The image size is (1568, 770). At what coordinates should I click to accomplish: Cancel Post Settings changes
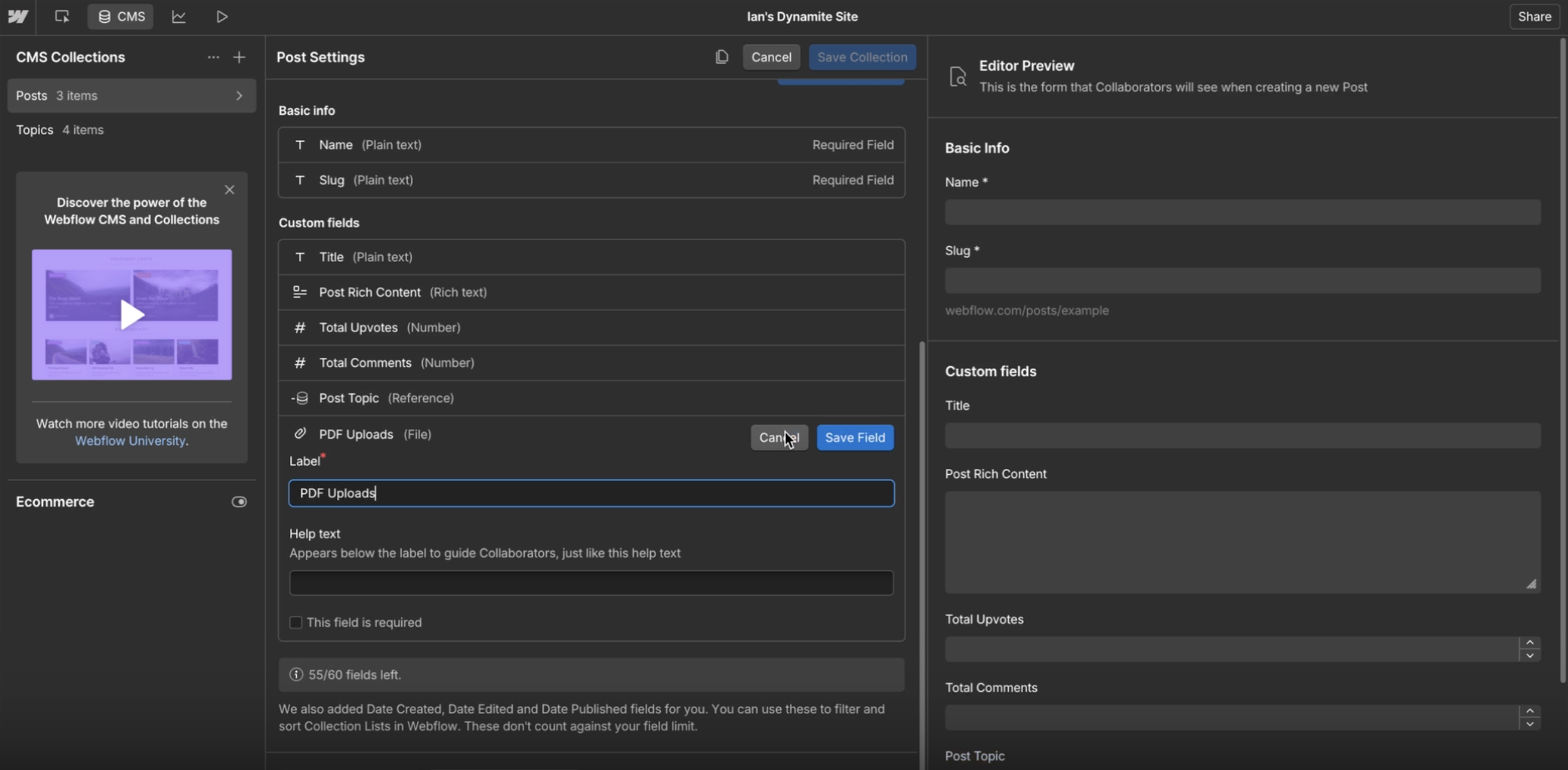pos(771,57)
